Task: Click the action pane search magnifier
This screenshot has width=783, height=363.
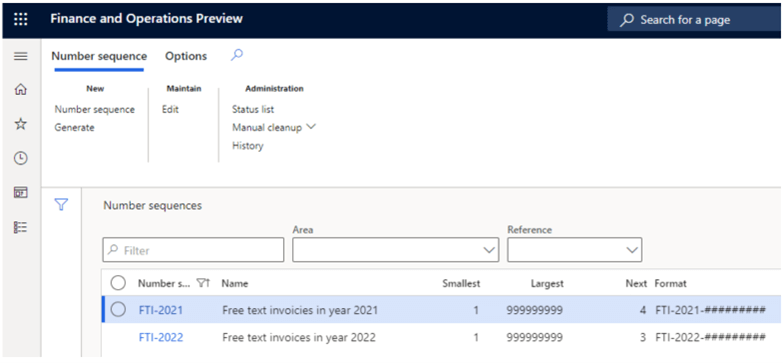Action: tap(237, 55)
